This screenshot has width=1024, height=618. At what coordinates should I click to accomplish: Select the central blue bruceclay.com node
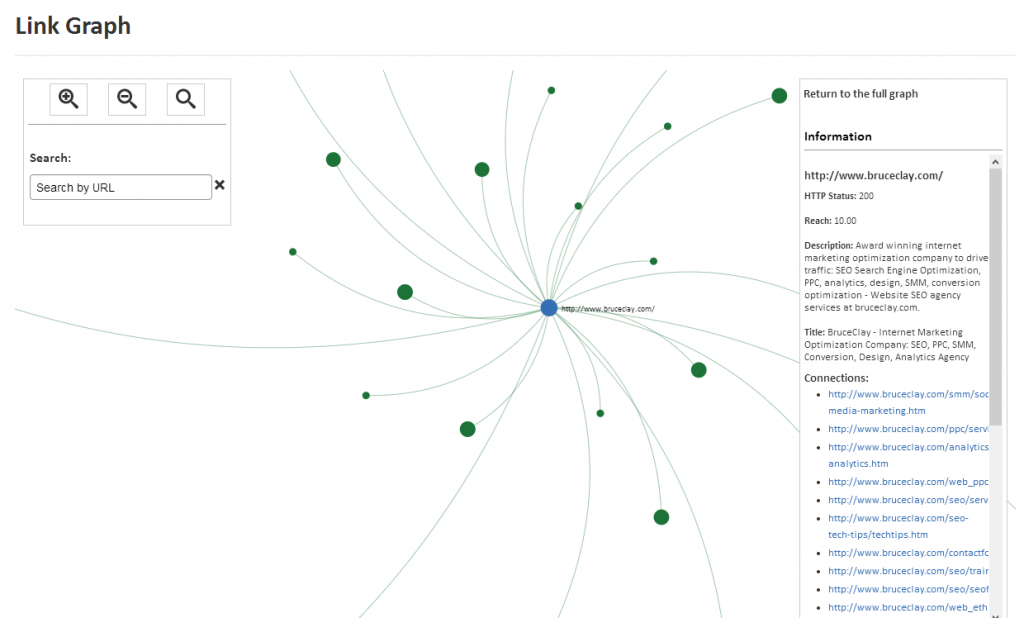coord(549,308)
